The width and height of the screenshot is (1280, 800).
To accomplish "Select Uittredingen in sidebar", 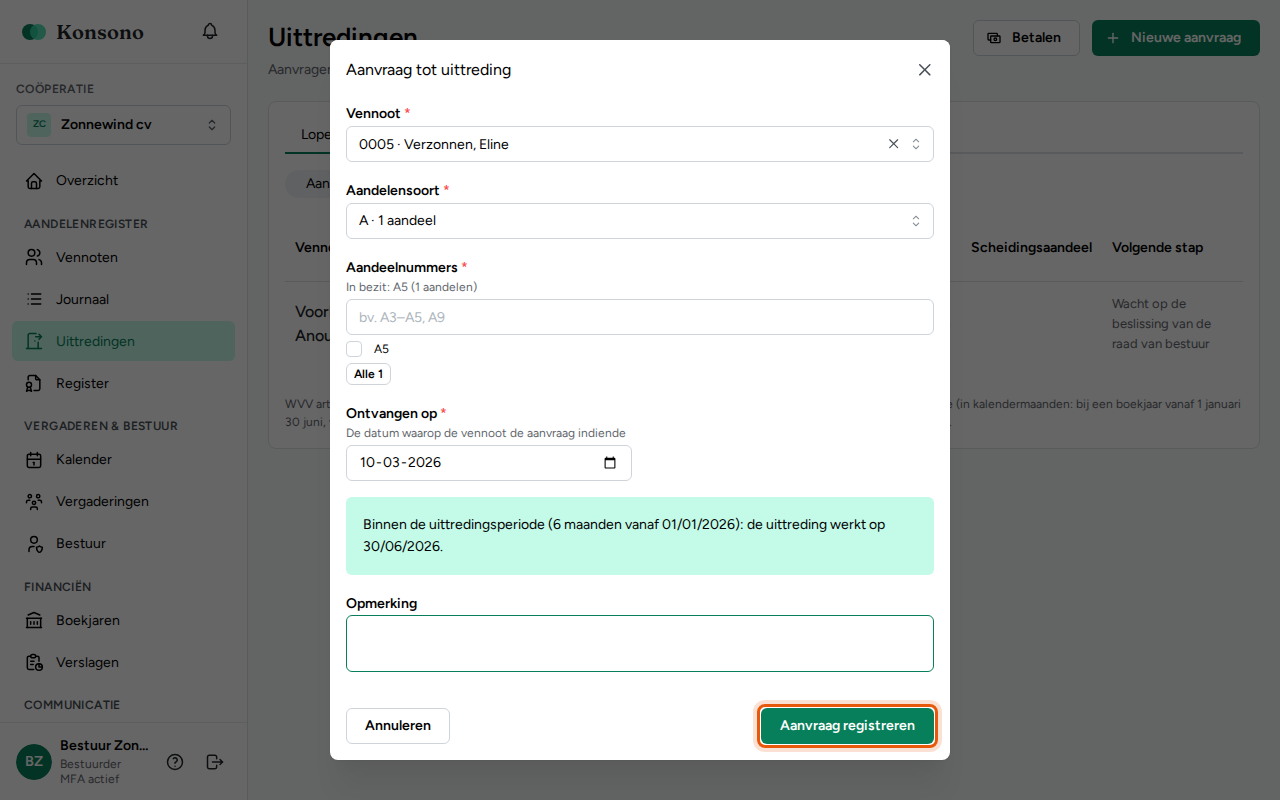I will tap(123, 341).
